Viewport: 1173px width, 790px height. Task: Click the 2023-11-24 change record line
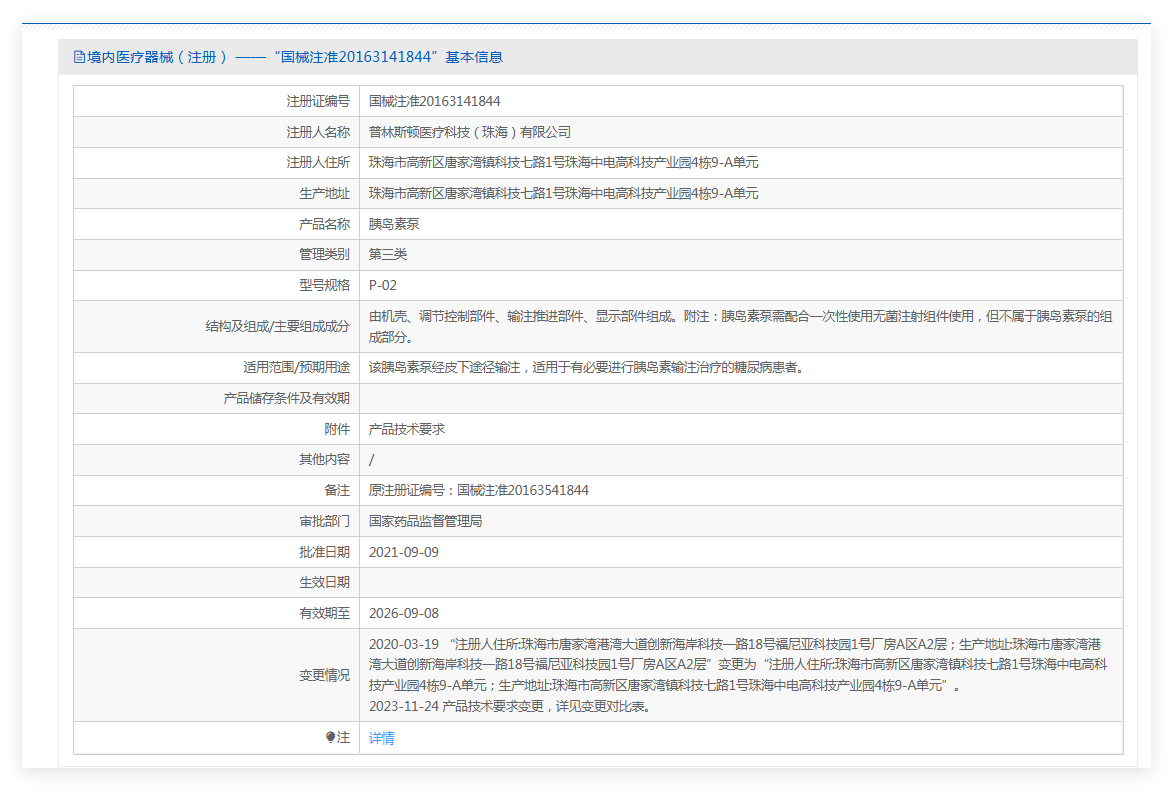(x=510, y=706)
